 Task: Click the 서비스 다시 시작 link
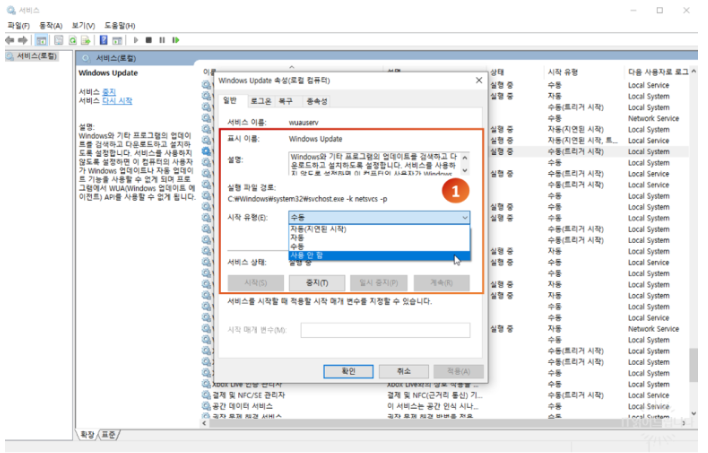[x=117, y=100]
